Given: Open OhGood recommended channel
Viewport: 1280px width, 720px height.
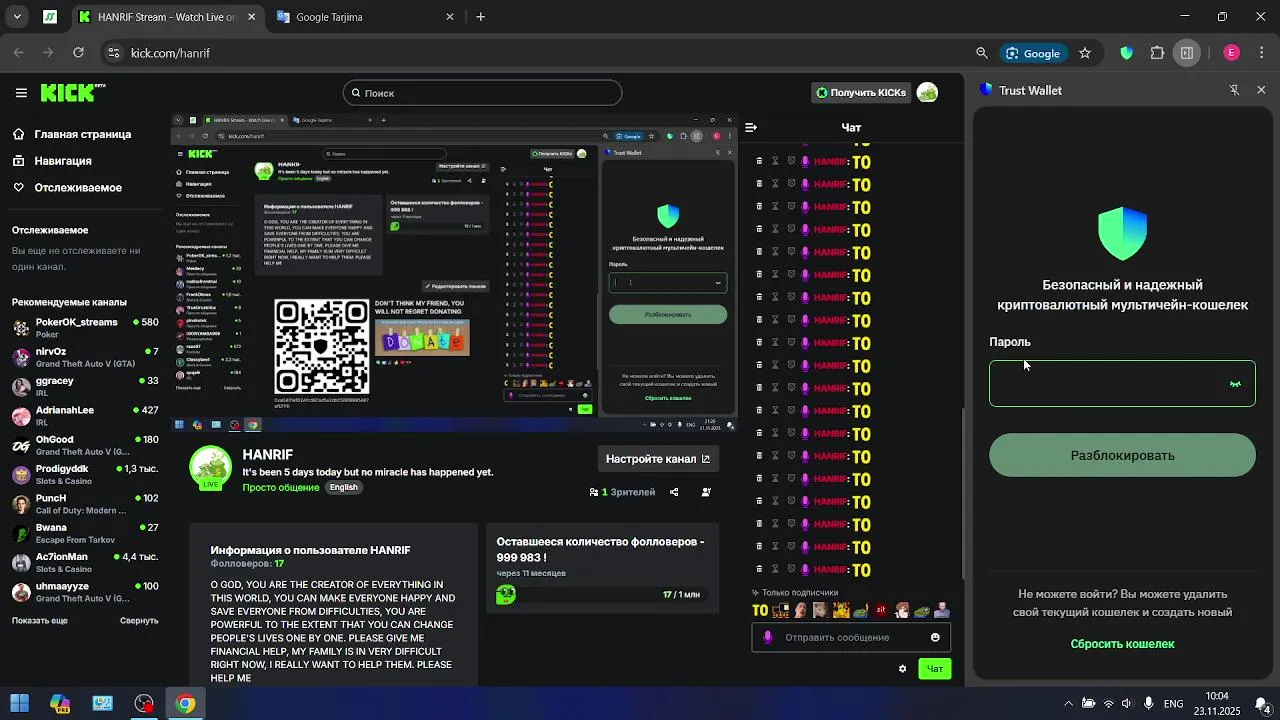Looking at the screenshot, I should click(x=85, y=445).
